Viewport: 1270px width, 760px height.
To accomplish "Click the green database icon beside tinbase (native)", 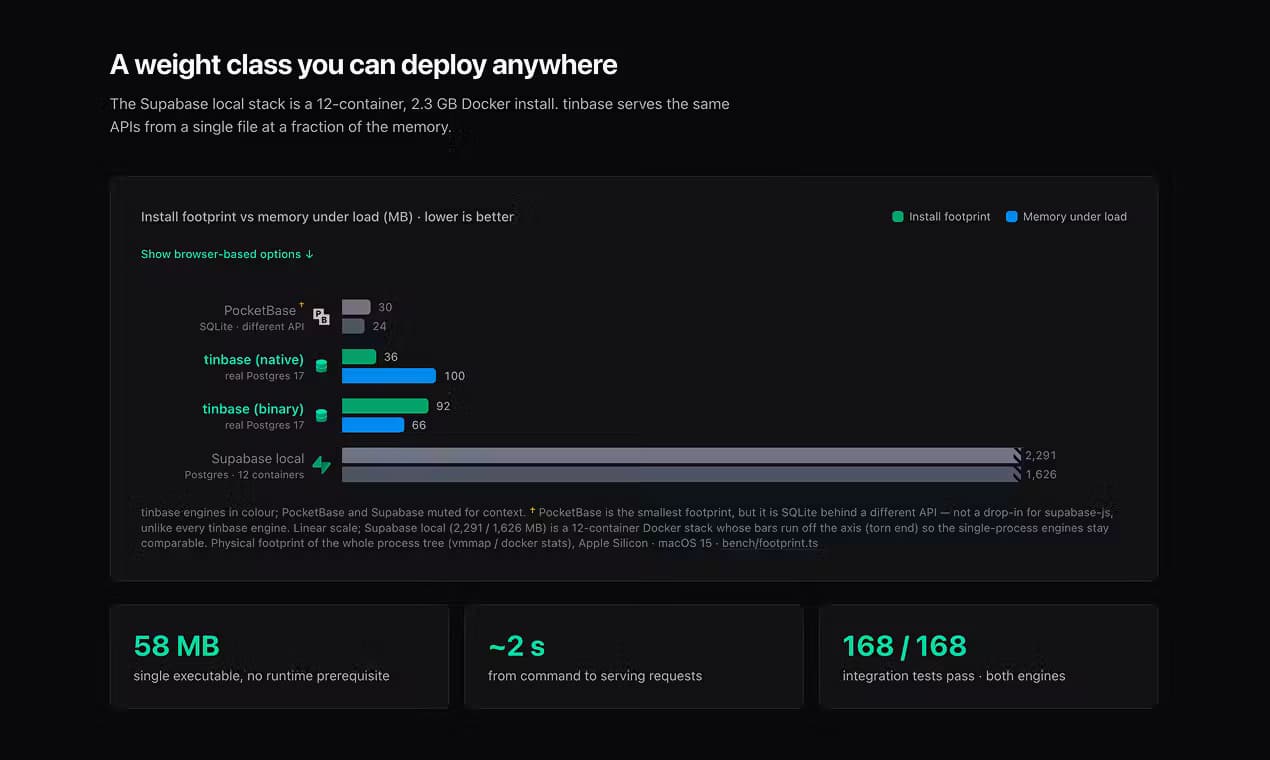I will point(321,366).
